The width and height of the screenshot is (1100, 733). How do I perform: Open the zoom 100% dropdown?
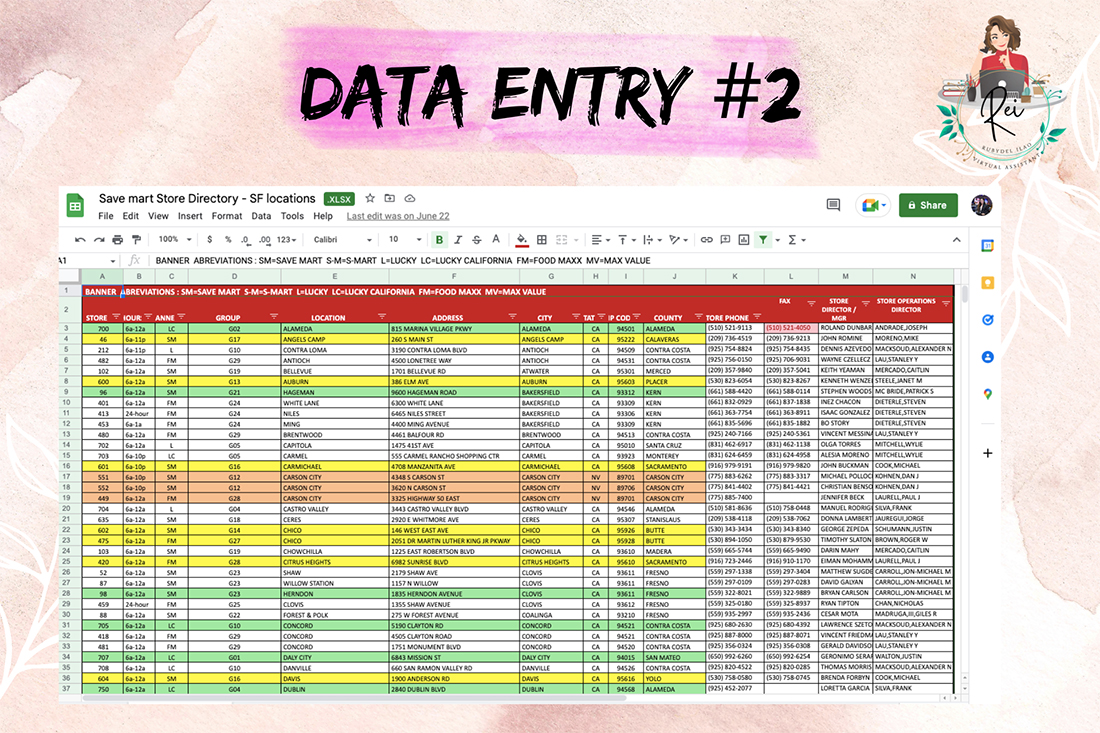click(x=175, y=240)
